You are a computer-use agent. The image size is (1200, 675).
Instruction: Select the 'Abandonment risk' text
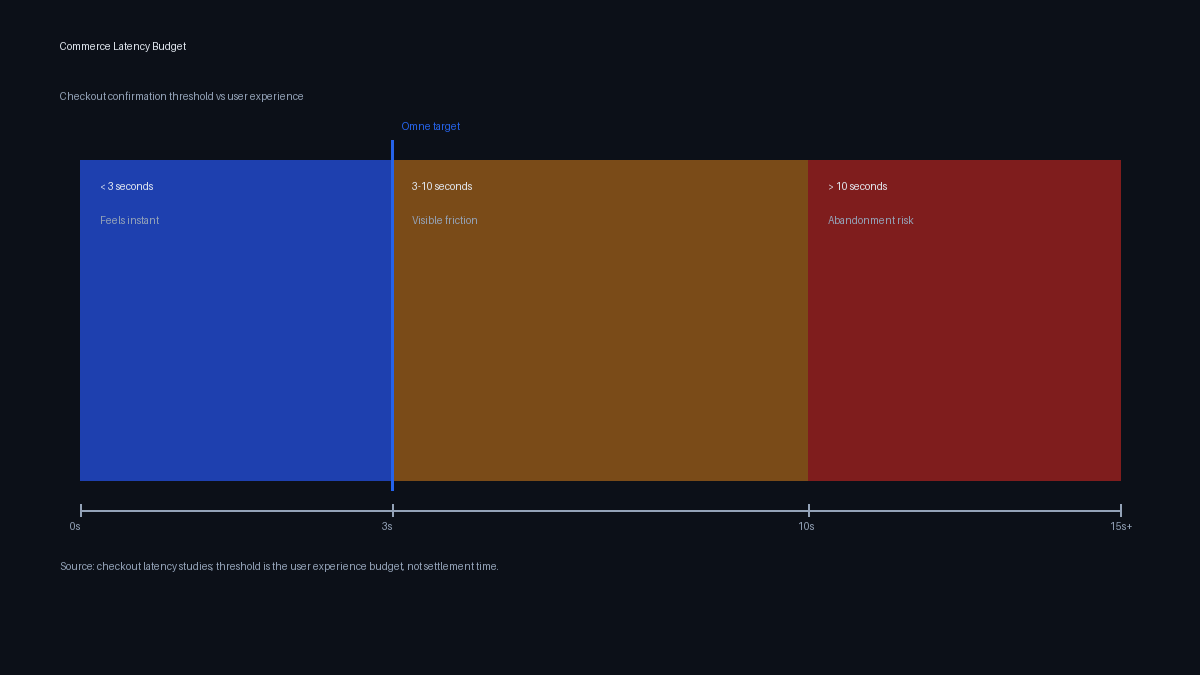coord(870,221)
